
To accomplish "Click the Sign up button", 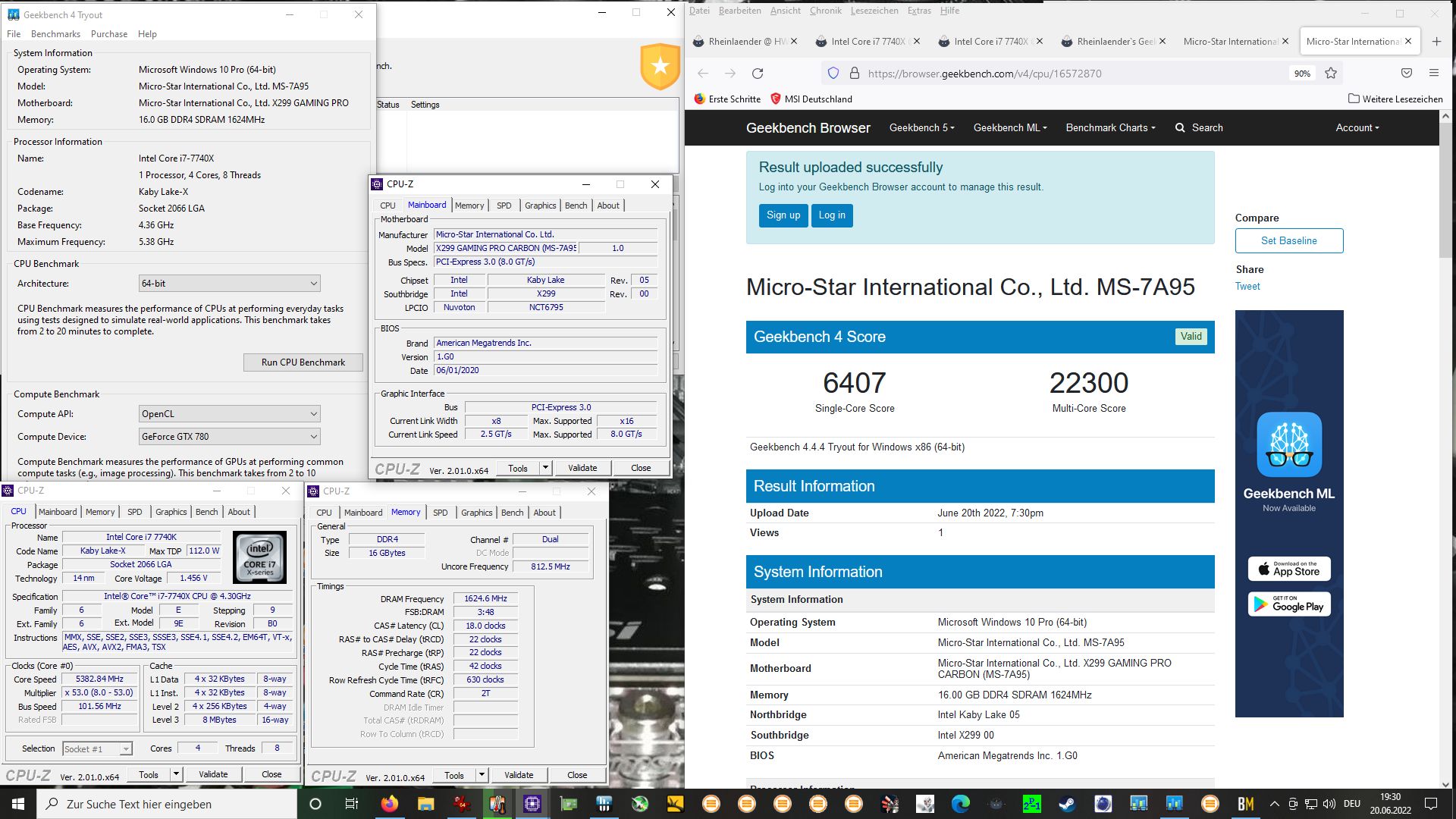I will tap(783, 215).
